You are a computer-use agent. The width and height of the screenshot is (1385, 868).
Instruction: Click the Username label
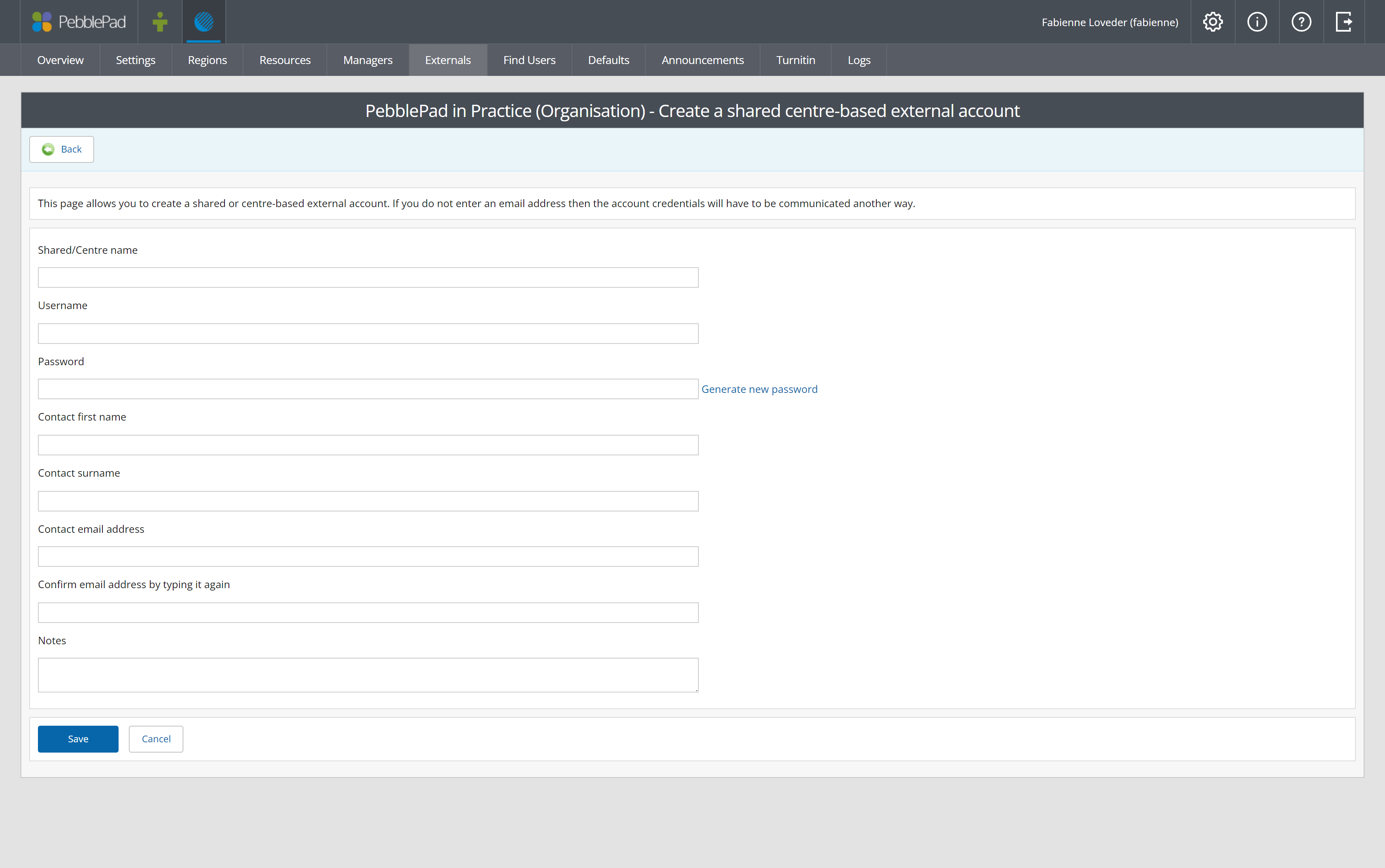(x=62, y=306)
